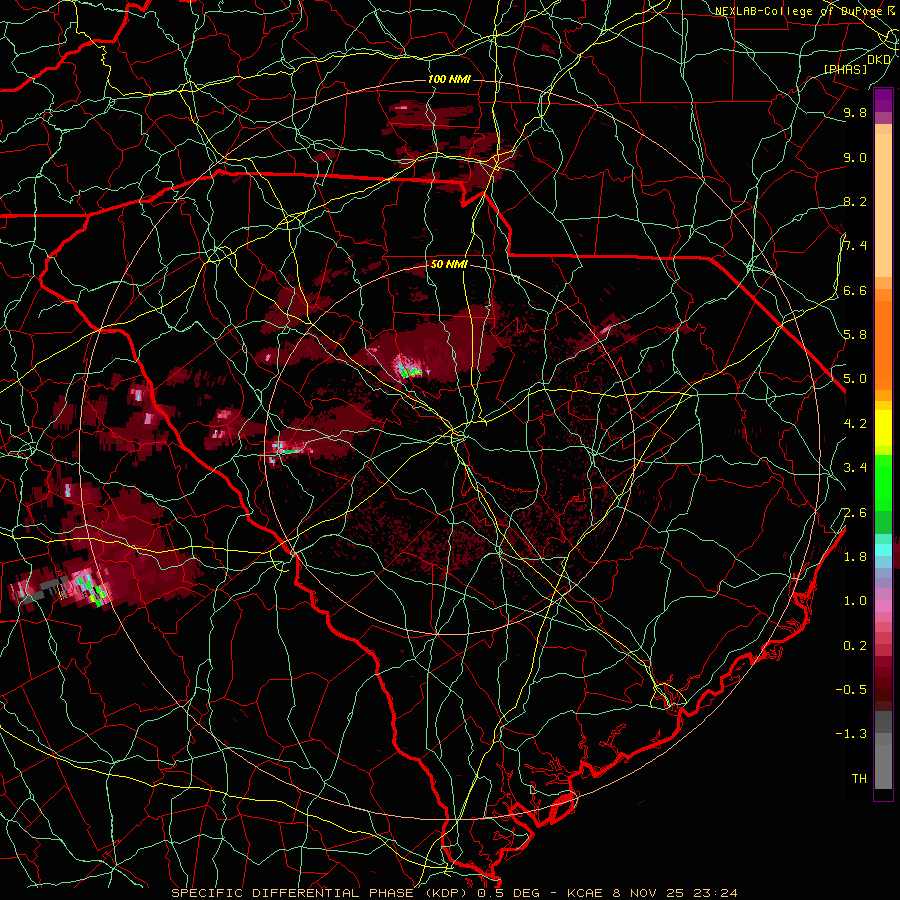Click the 3.4 color scale value
The image size is (900, 900).
[855, 468]
